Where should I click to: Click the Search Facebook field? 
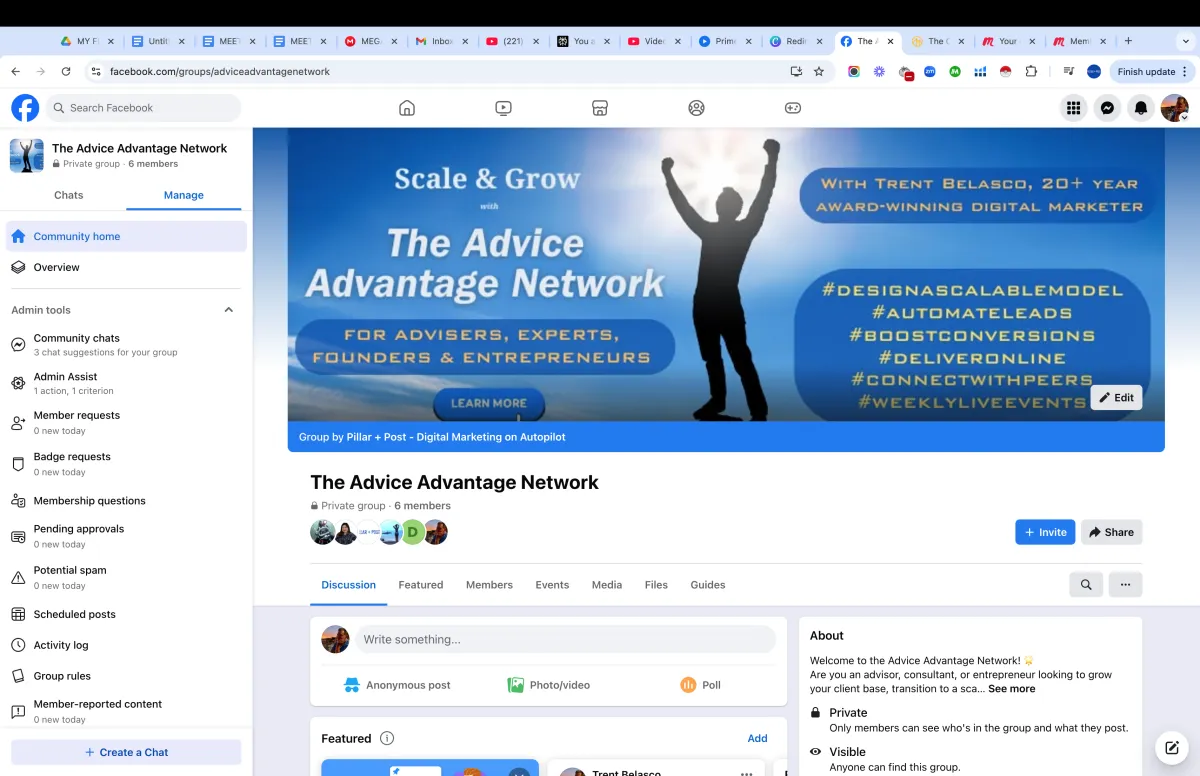tap(143, 108)
